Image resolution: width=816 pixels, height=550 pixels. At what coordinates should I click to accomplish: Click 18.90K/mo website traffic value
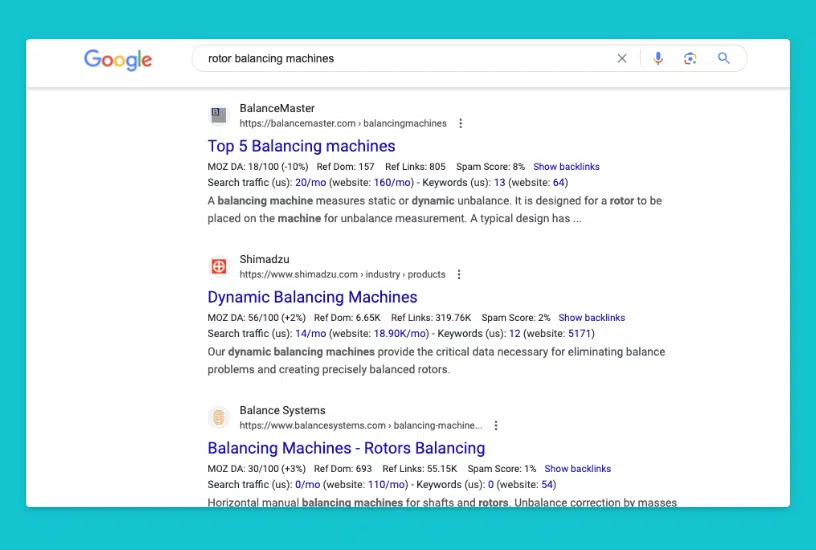[x=400, y=334]
